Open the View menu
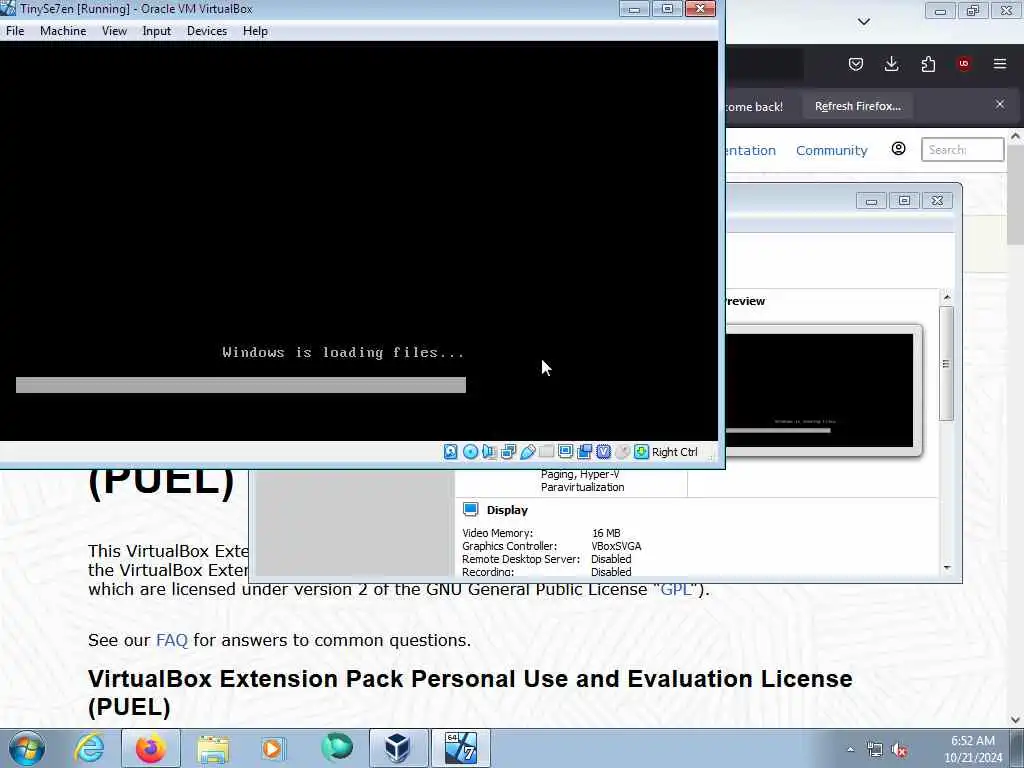Viewport: 1024px width, 768px height. [x=114, y=31]
